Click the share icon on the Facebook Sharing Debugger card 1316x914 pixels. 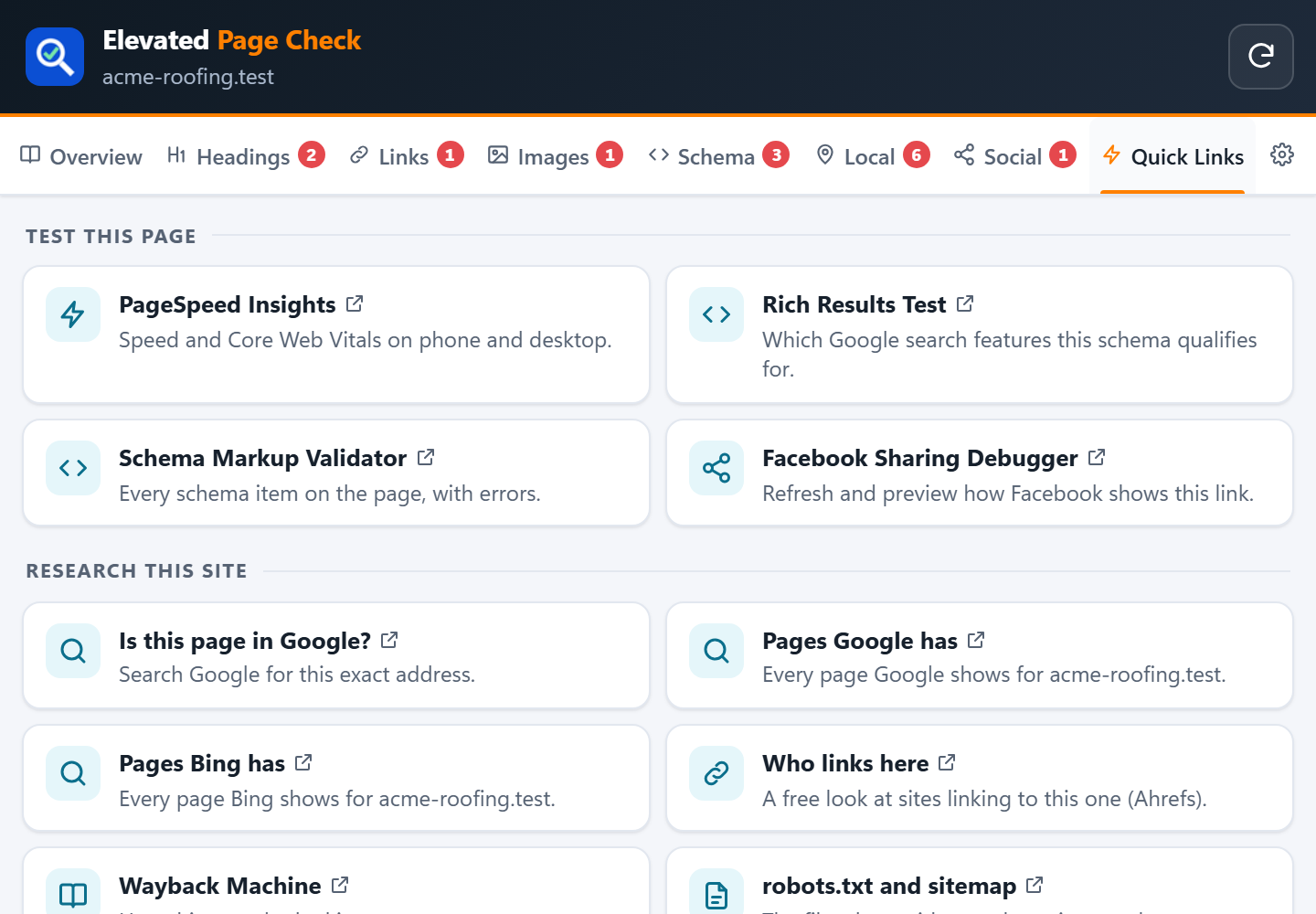pyautogui.click(x=716, y=468)
